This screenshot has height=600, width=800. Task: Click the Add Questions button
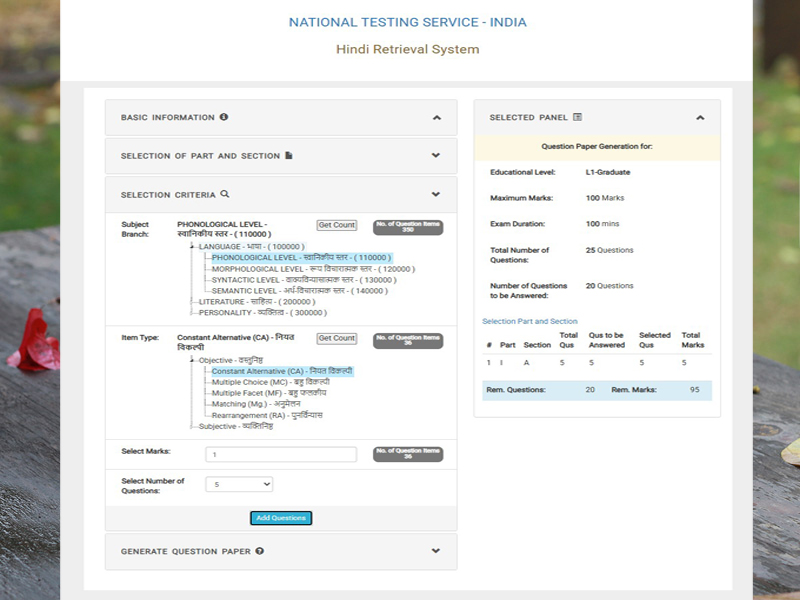point(281,518)
